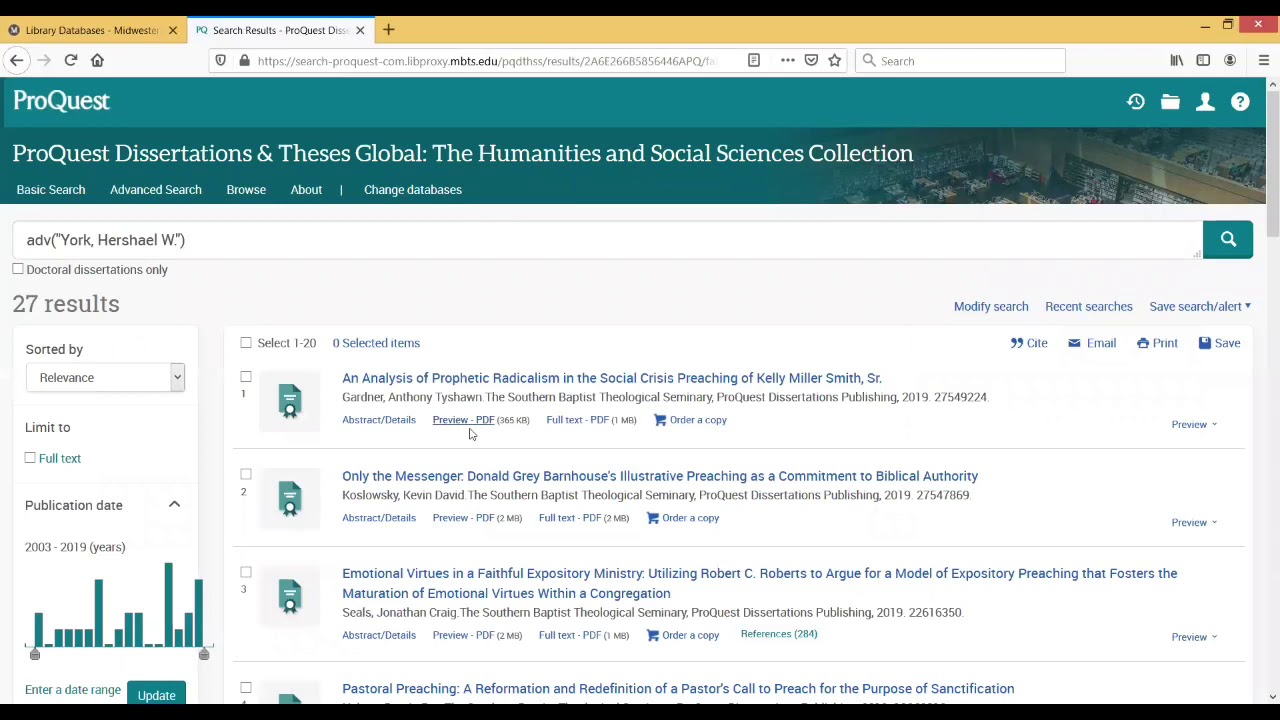The image size is (1280, 720).
Task: Go to browser home page icon
Action: click(x=97, y=61)
